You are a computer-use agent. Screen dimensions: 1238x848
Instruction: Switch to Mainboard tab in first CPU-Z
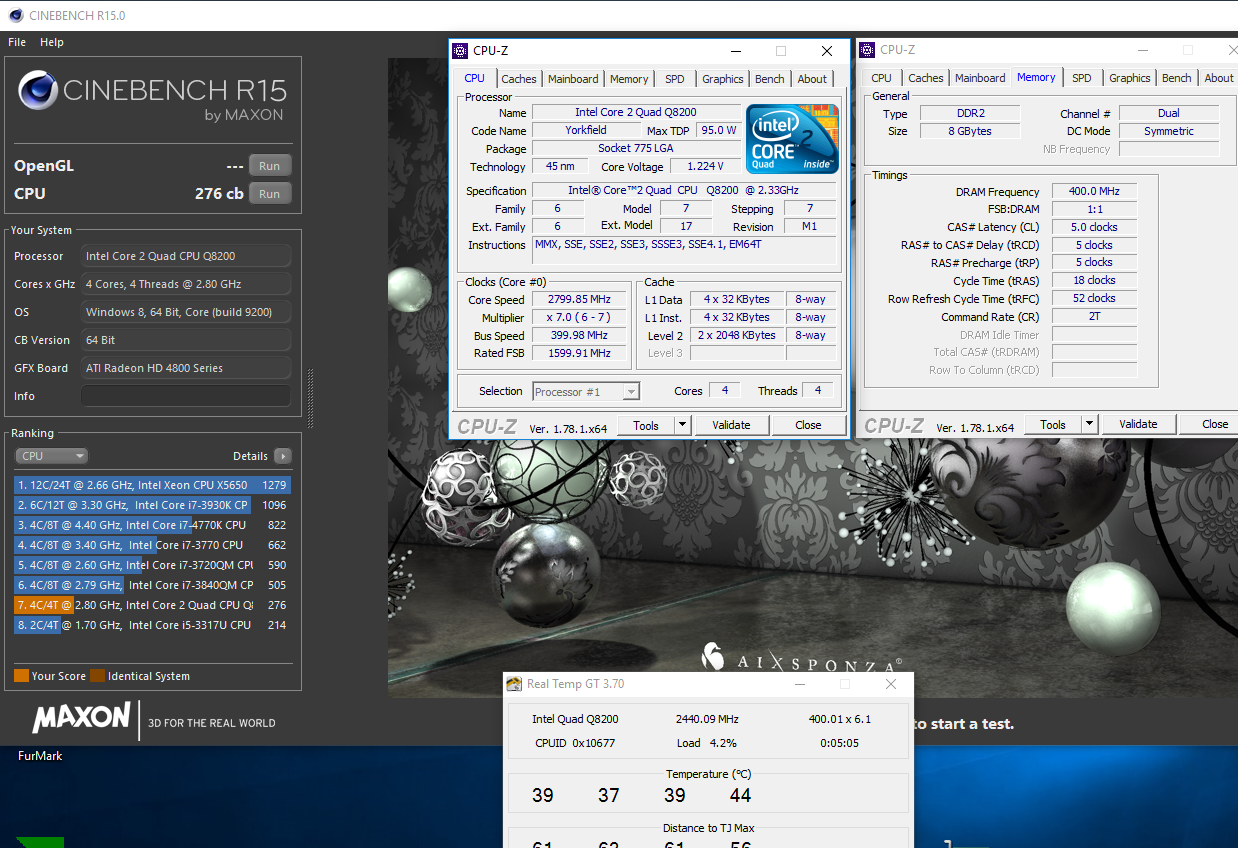[573, 79]
